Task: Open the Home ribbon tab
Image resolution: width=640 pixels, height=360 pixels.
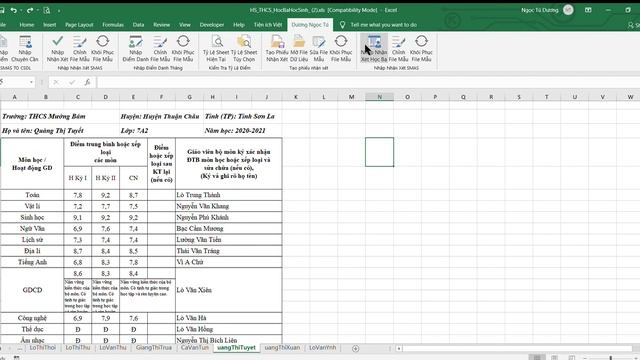Action: pos(27,25)
